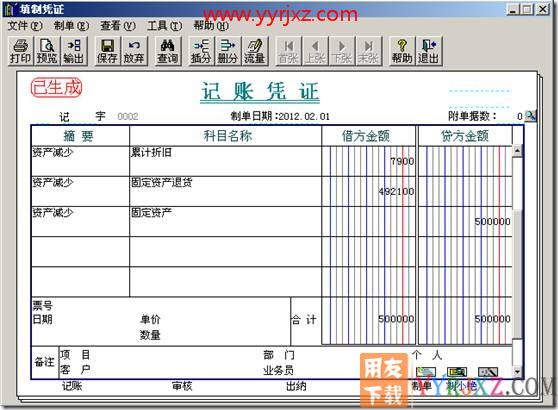The image size is (558, 410).
Task: Click the 打印 (Print) toolbar icon
Action: coord(20,51)
